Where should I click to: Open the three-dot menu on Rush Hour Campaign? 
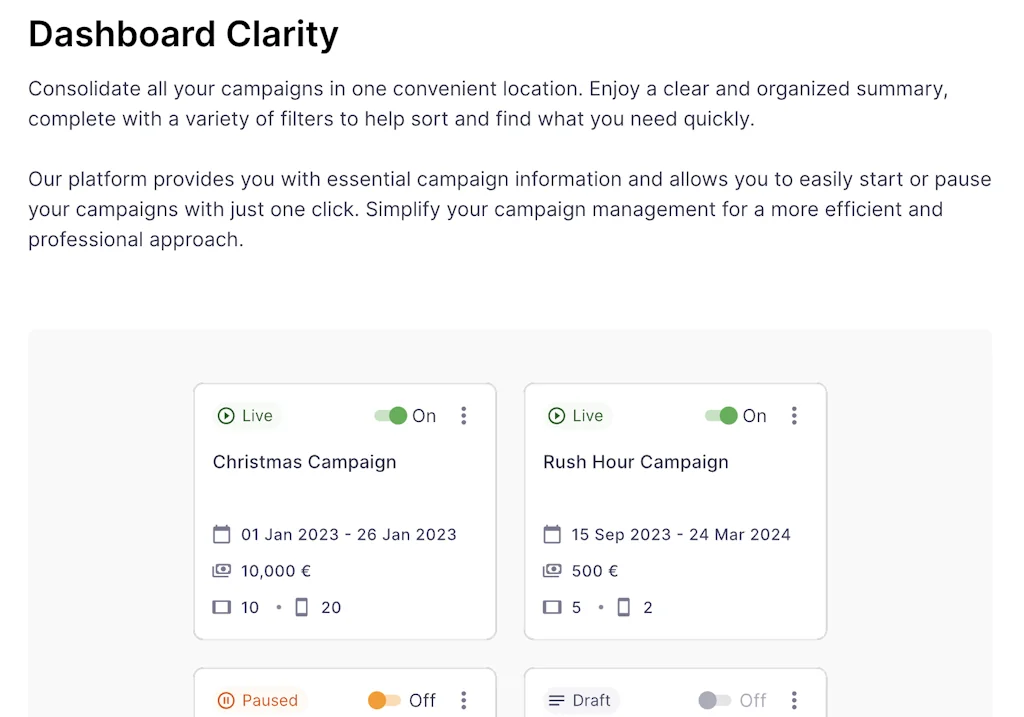point(794,415)
